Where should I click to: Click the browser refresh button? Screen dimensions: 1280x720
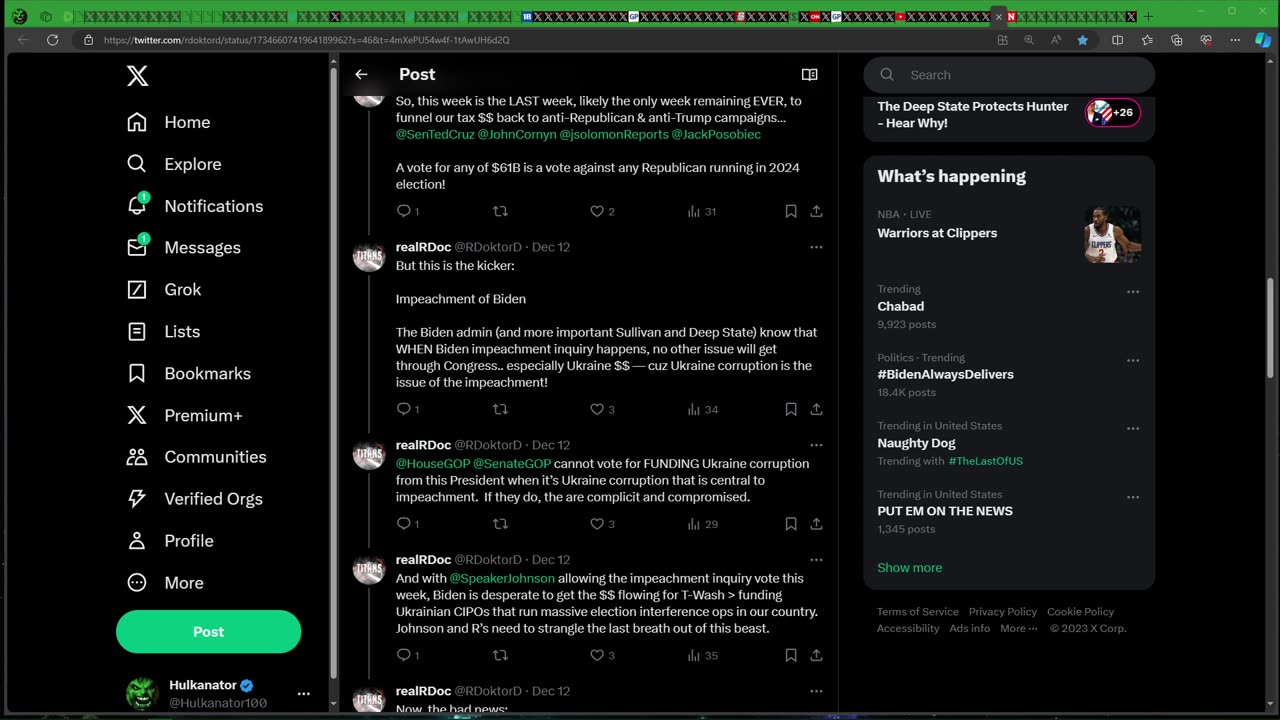pyautogui.click(x=52, y=40)
